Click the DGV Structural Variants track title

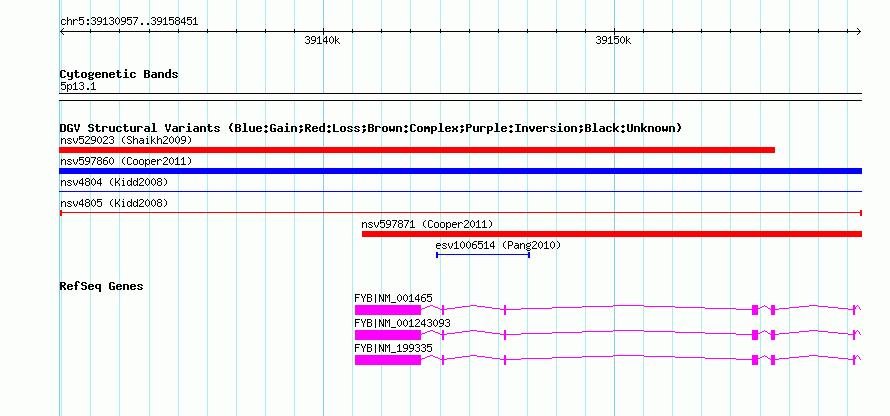pos(371,128)
